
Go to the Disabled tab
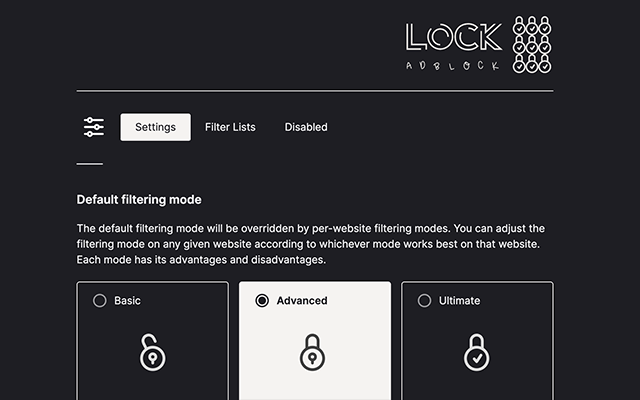click(x=306, y=127)
